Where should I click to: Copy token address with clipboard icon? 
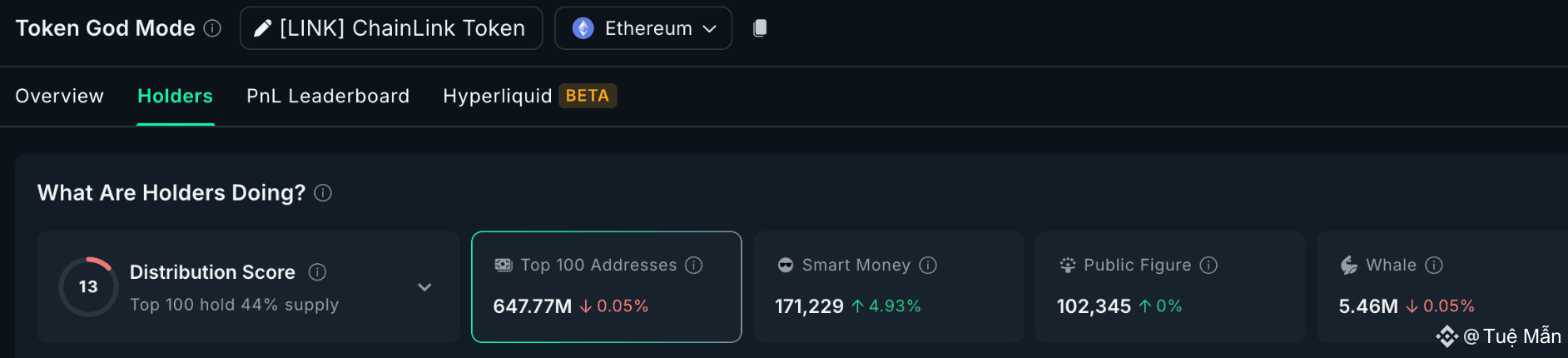[760, 28]
